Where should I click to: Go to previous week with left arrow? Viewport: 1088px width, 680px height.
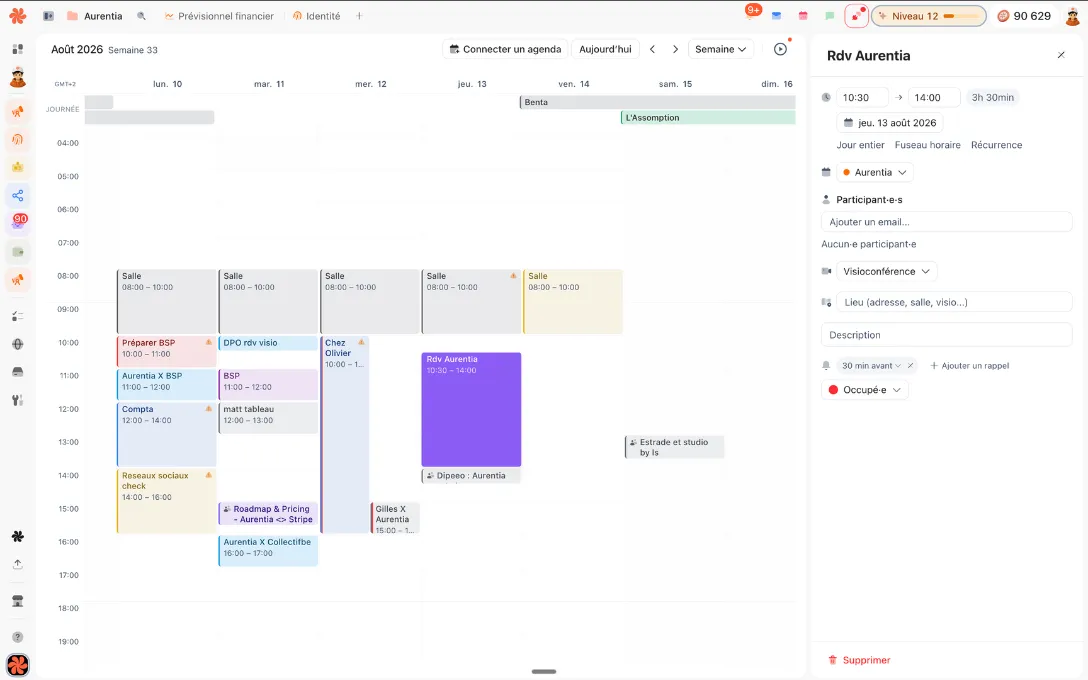652,49
